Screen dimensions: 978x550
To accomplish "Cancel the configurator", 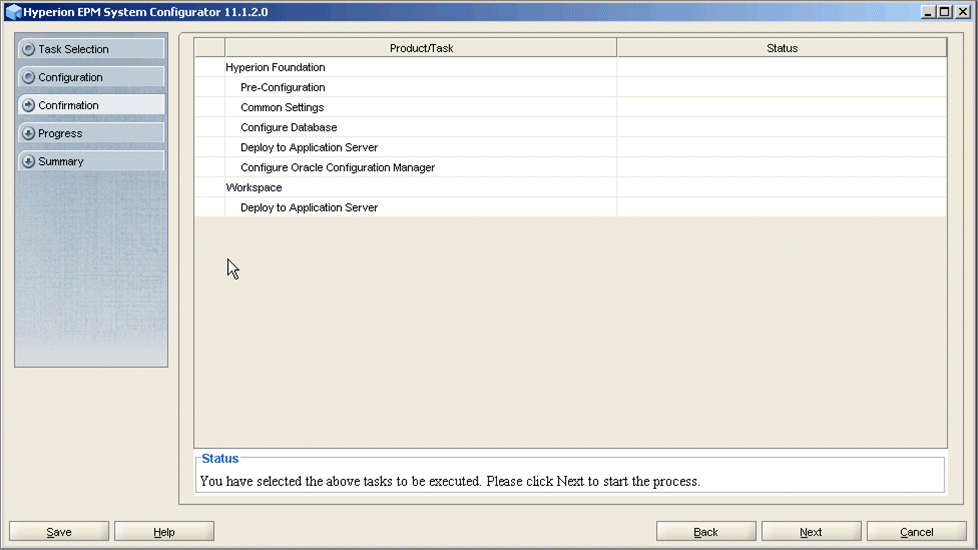I will point(916,531).
